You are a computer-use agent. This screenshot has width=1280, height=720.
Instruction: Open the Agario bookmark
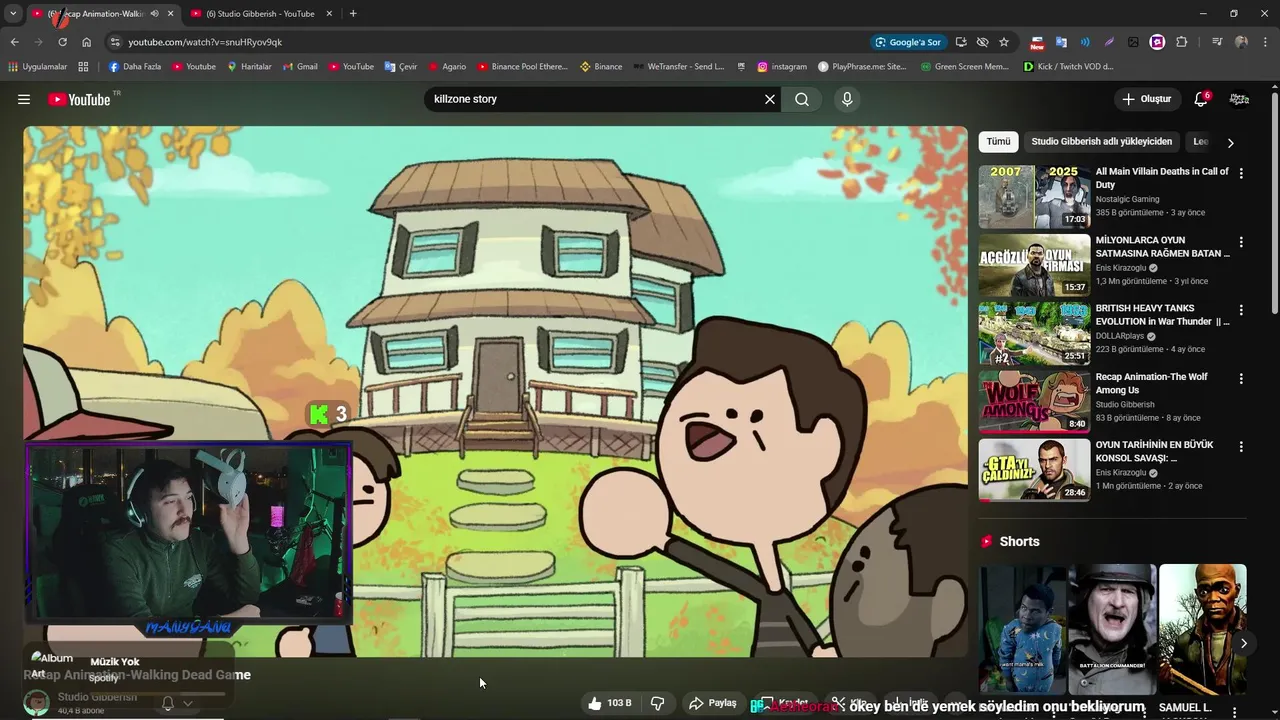(x=447, y=67)
